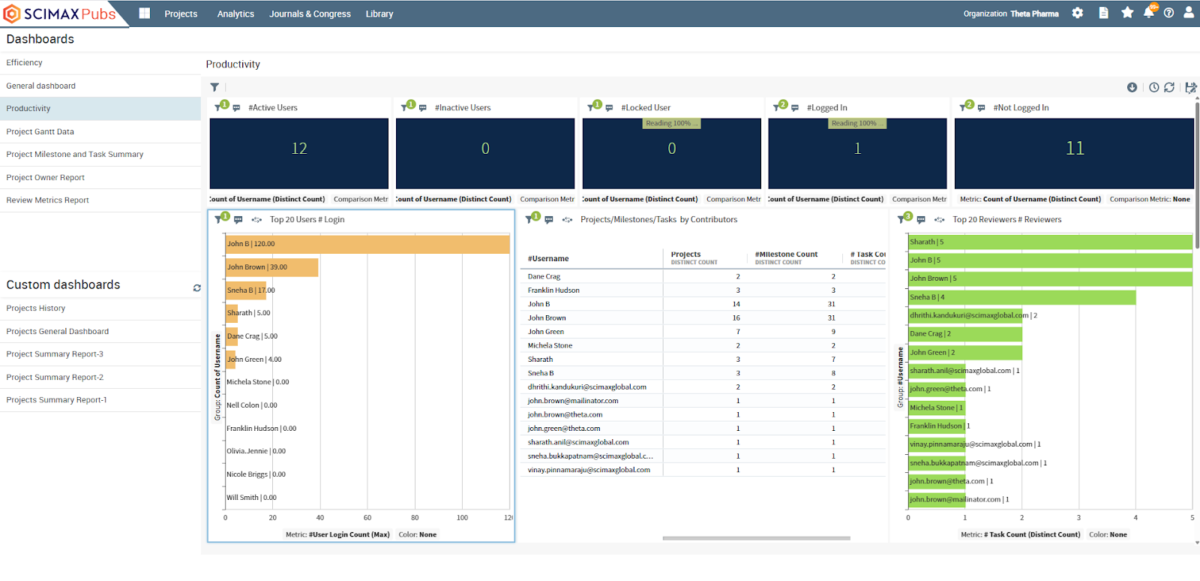Refresh the Custom dashboards list
The image size is (1200, 581).
point(197,288)
